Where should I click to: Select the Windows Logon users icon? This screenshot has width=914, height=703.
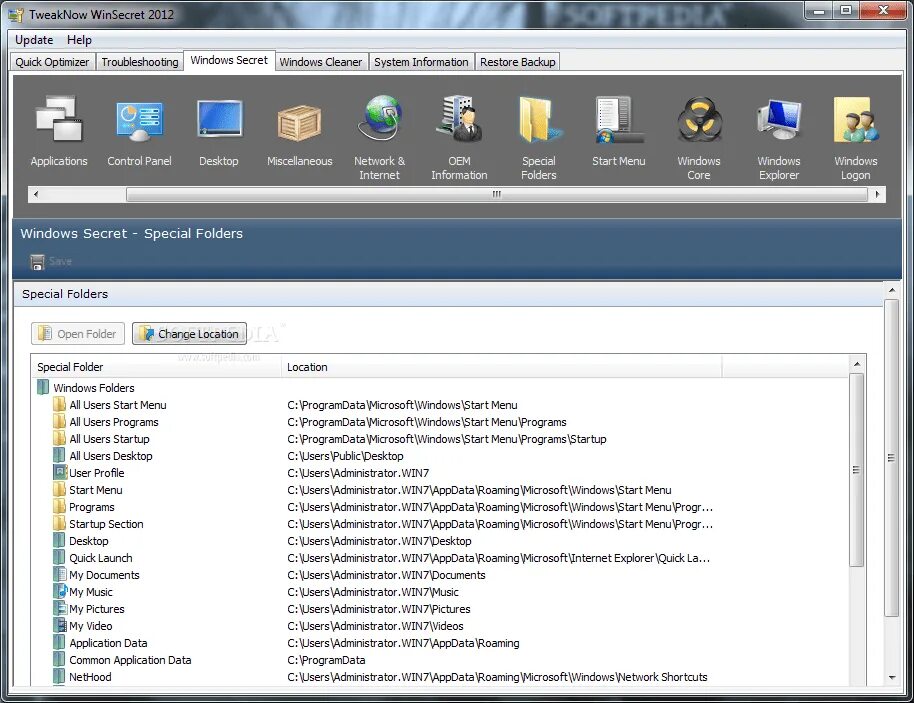pos(855,119)
